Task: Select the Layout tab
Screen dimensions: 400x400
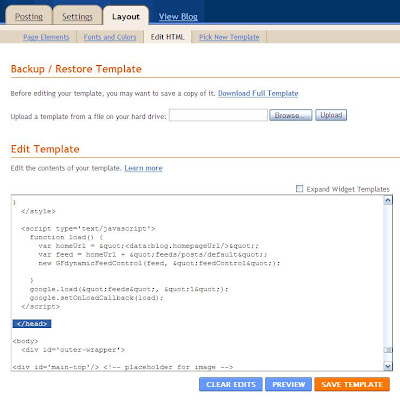Action: [x=126, y=17]
